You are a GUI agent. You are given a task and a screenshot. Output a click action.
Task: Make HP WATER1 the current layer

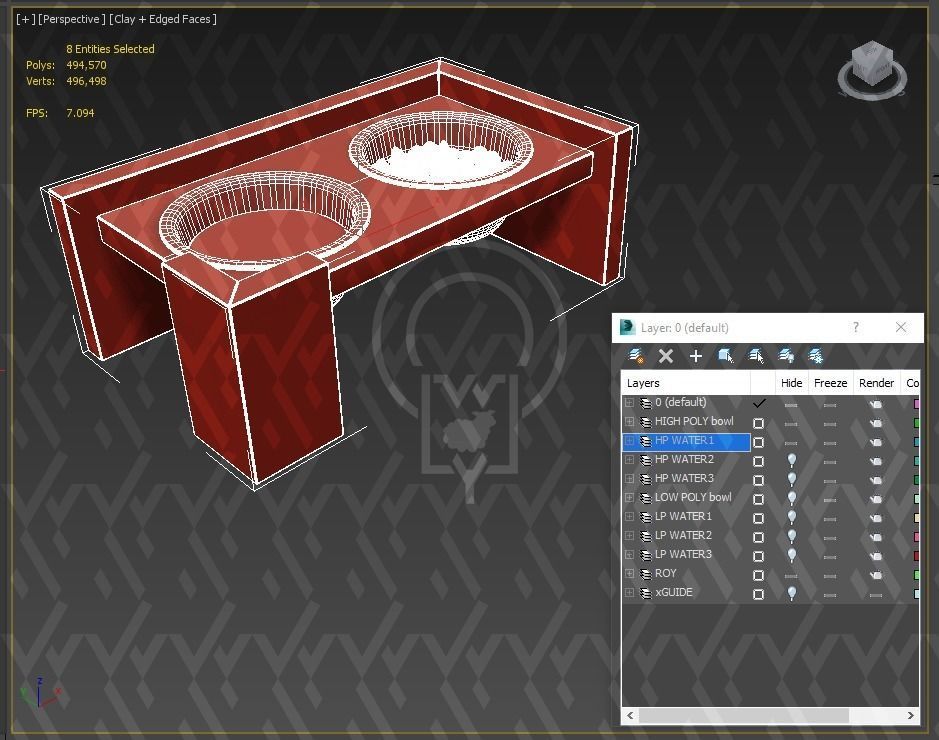[758, 442]
